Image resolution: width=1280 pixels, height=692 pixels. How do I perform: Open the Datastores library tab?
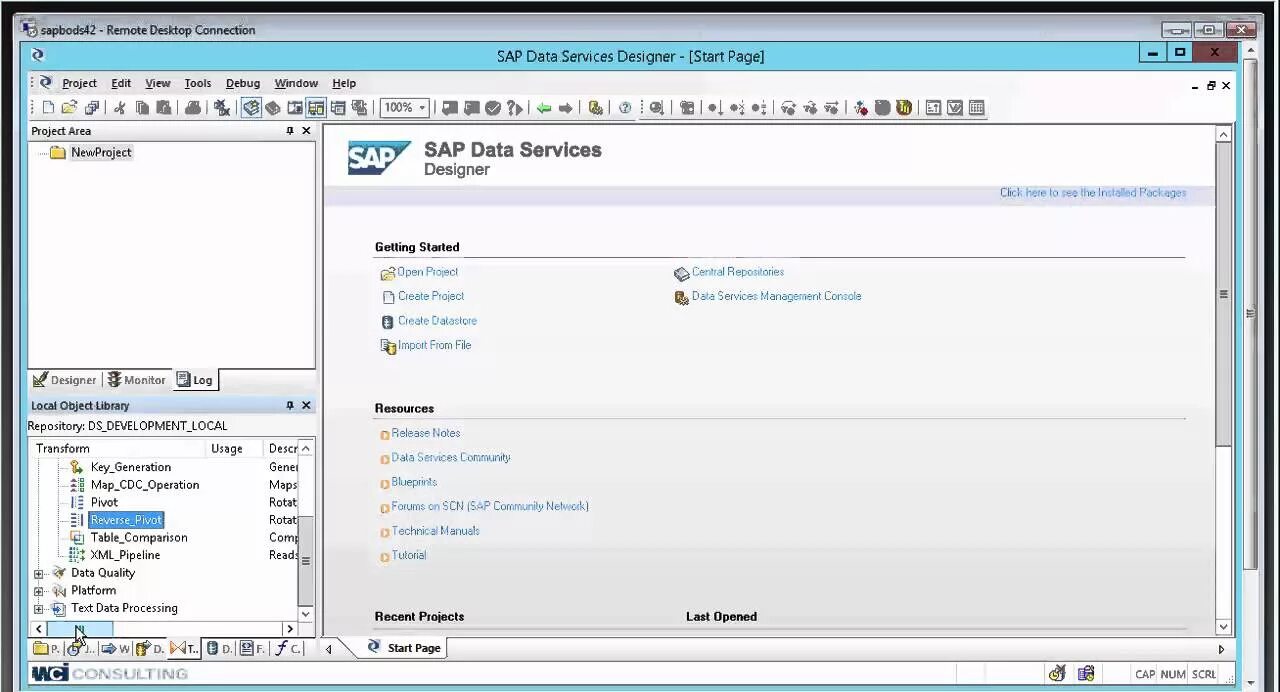[219, 649]
